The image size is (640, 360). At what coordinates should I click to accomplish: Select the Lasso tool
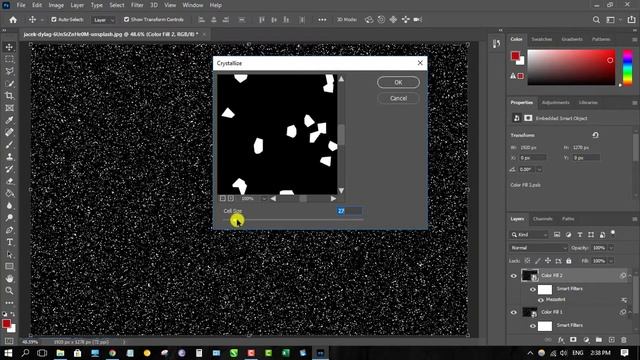(x=9, y=71)
